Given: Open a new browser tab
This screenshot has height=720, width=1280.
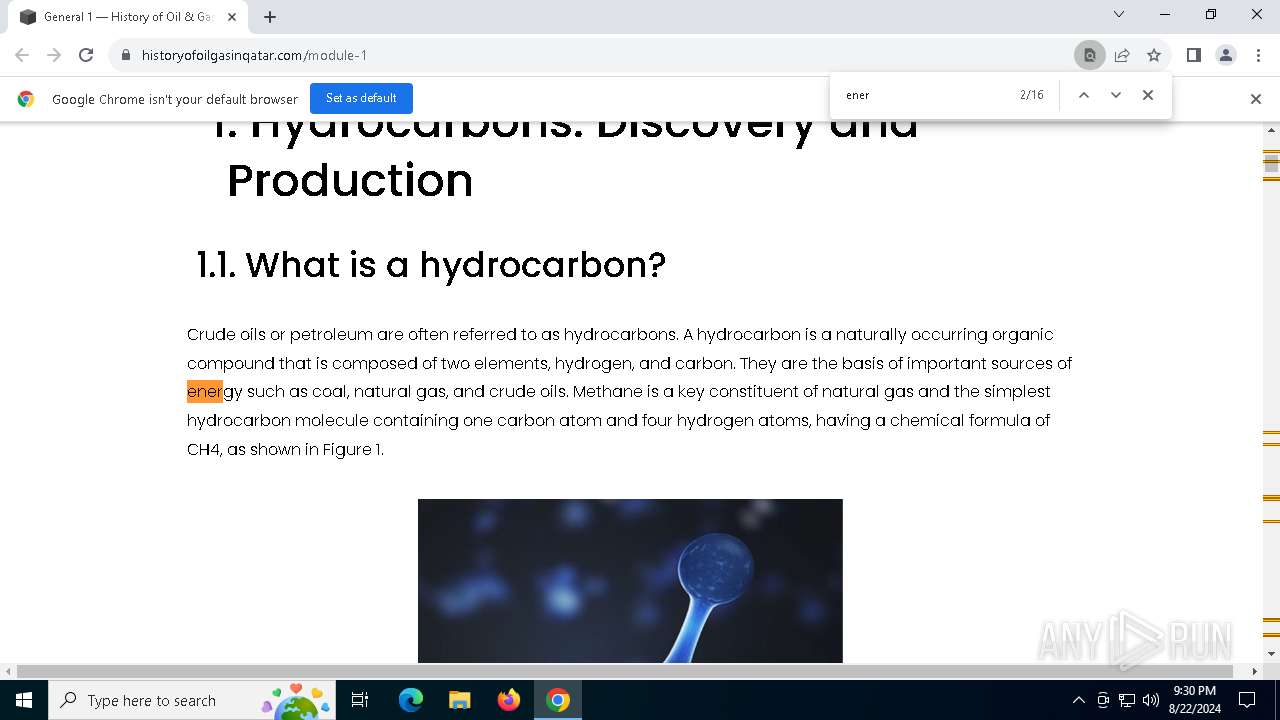Looking at the screenshot, I should pyautogui.click(x=270, y=17).
